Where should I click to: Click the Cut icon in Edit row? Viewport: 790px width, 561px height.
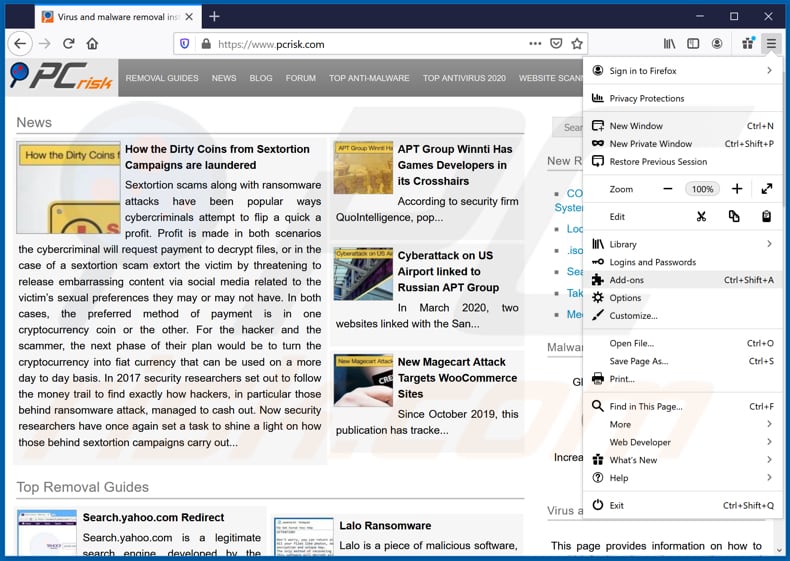702,216
